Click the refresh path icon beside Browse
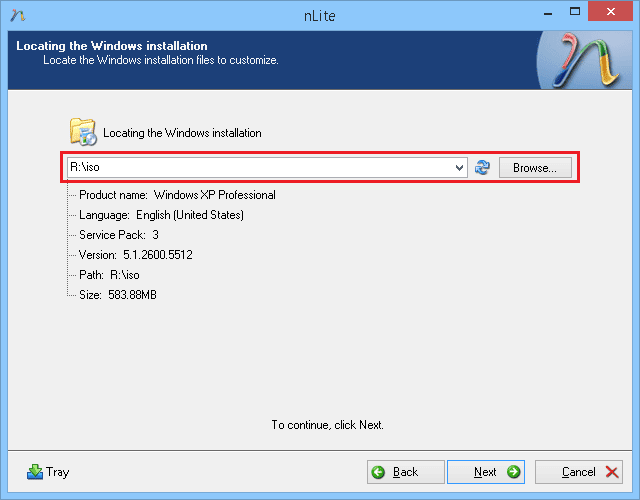 482,167
